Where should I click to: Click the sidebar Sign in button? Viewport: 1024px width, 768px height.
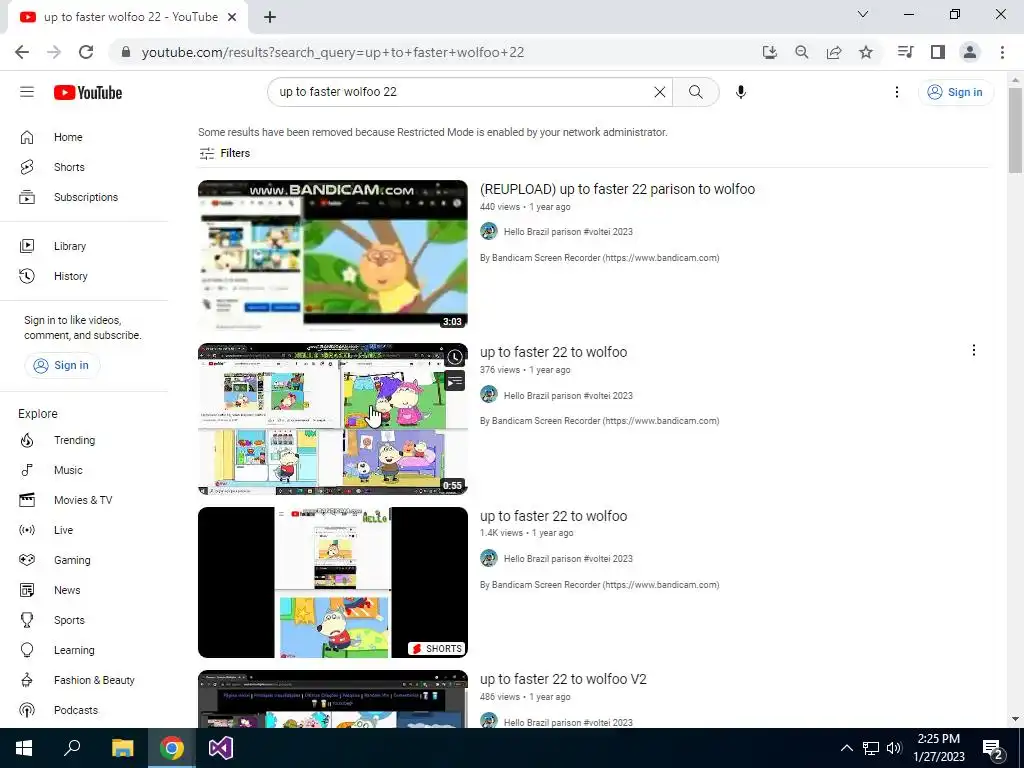coord(62,365)
